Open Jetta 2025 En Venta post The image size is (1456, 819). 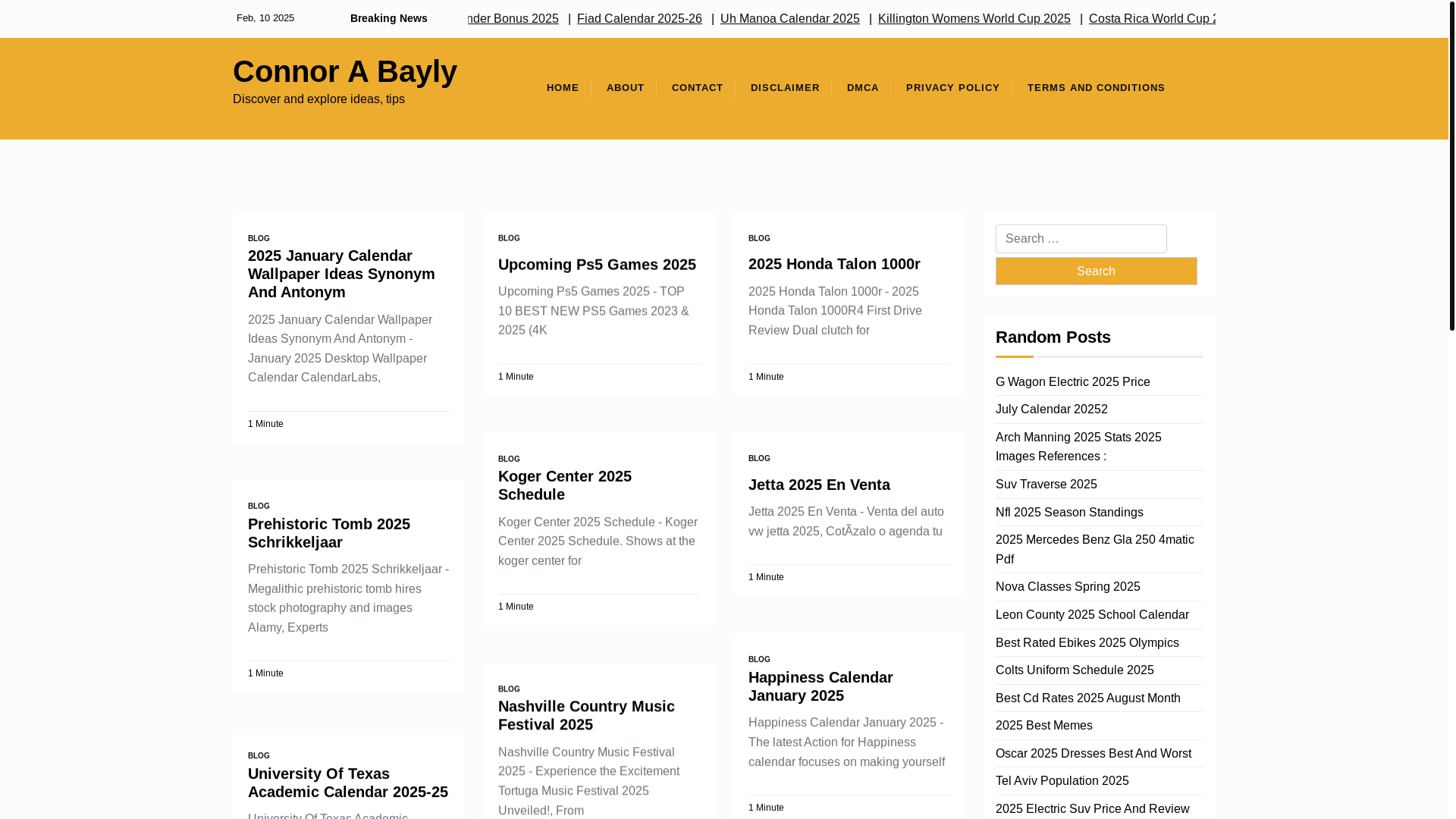tap(819, 485)
